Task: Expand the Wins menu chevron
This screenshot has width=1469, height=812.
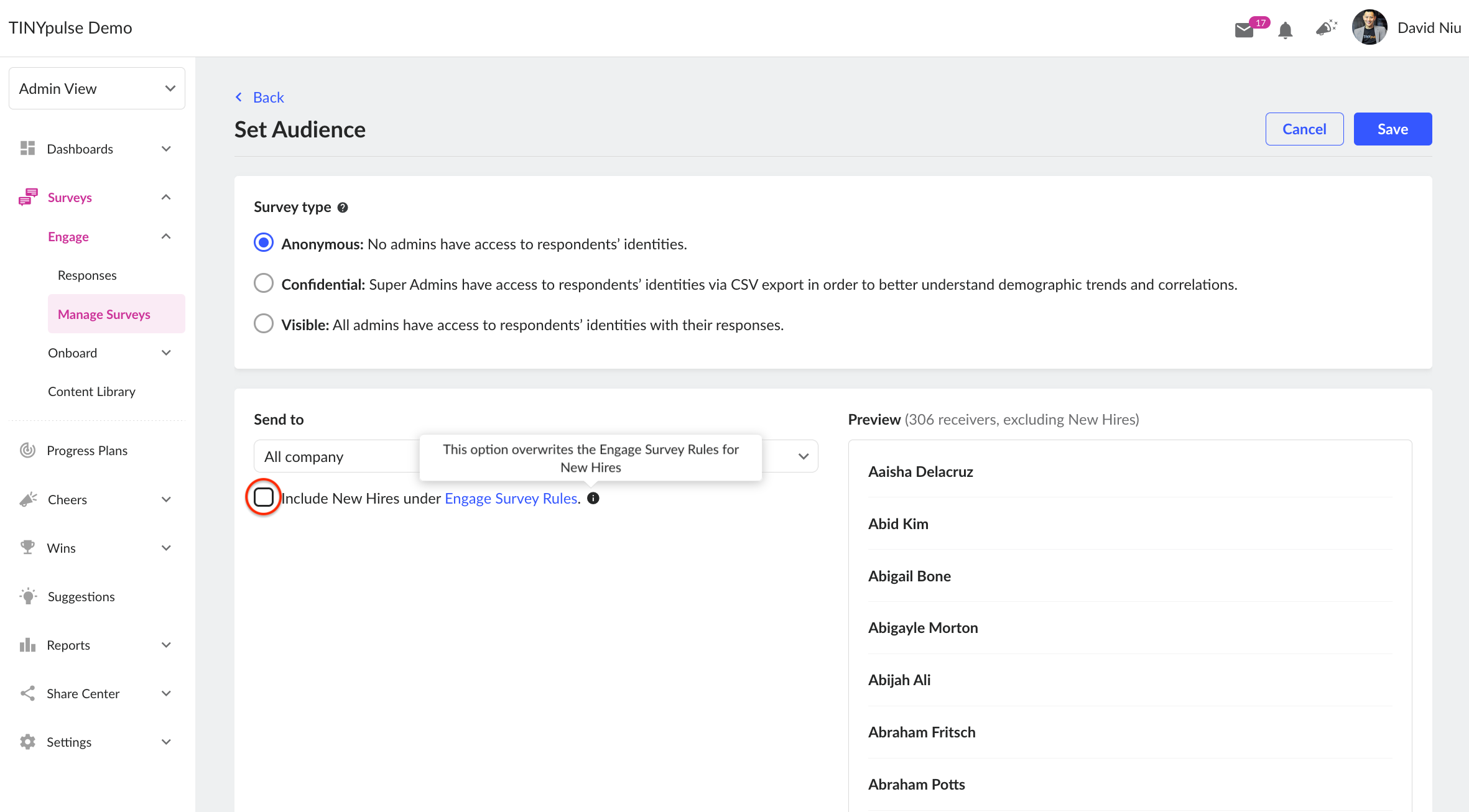Action: click(166, 548)
